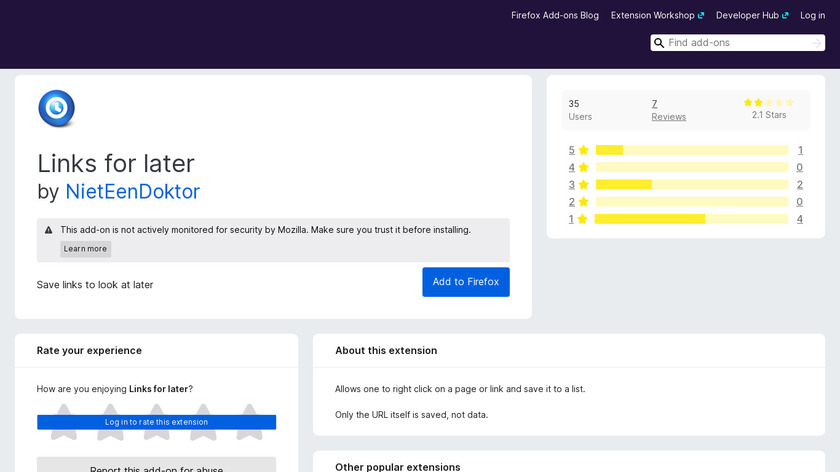Click the '35 Users' statistic

(x=580, y=110)
